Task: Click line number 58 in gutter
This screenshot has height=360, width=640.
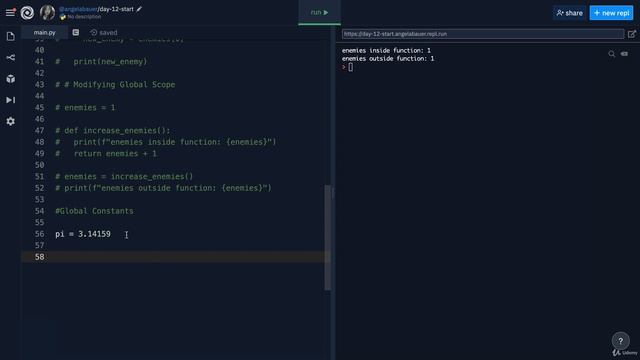Action: [40, 257]
